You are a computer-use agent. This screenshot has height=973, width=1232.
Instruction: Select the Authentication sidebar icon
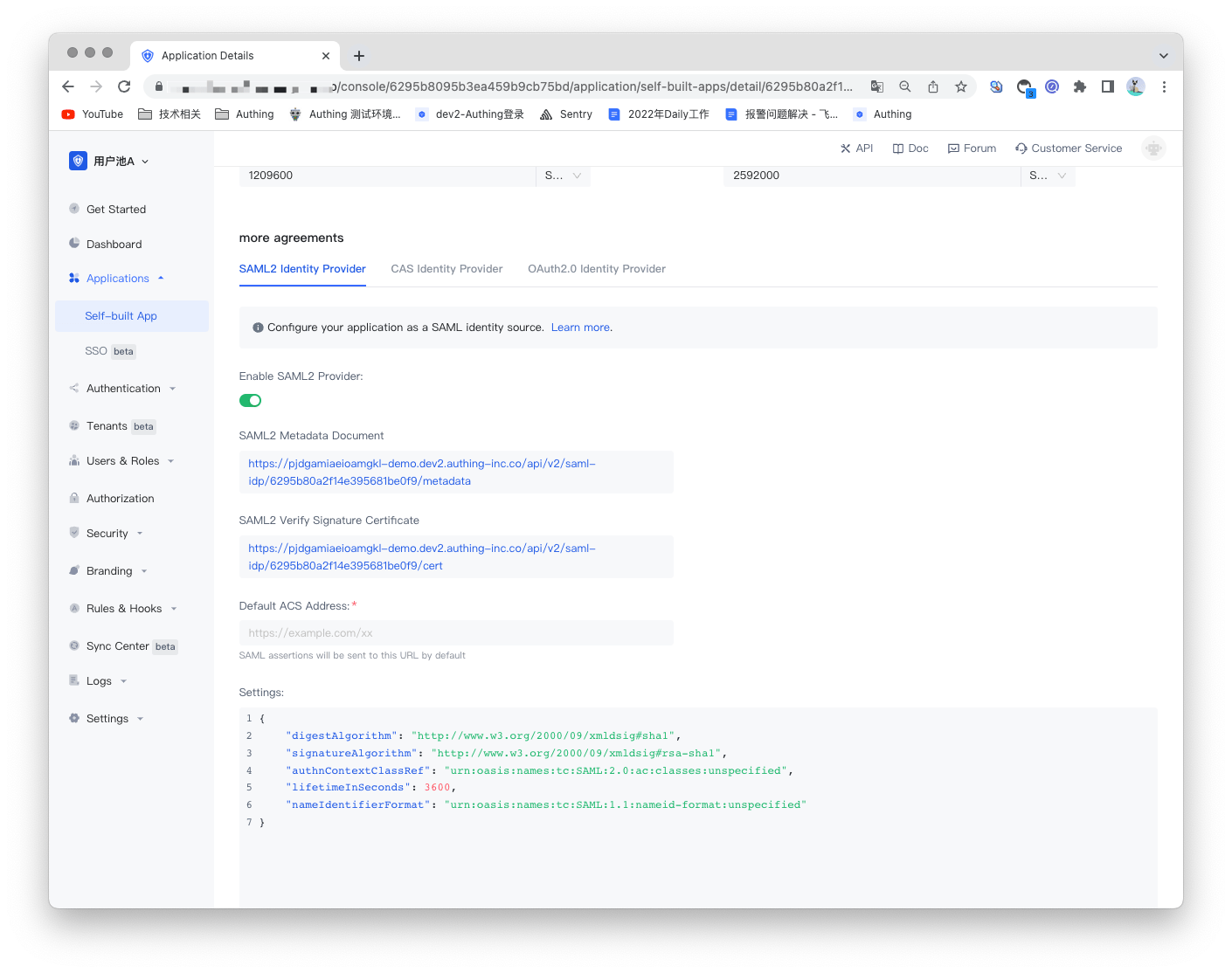74,388
